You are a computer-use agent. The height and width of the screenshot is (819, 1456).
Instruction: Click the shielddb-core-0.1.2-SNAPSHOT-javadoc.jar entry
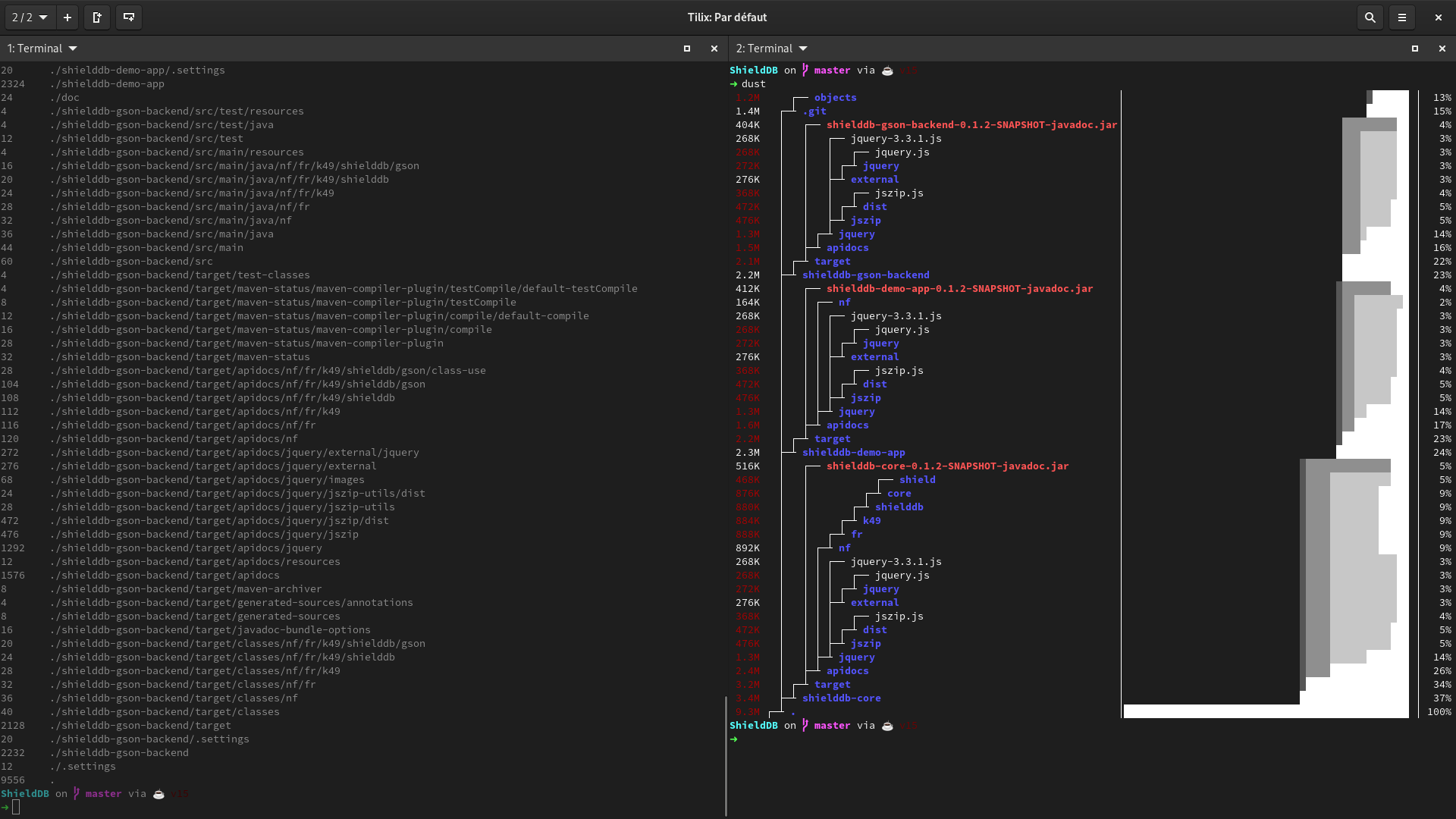(x=947, y=466)
